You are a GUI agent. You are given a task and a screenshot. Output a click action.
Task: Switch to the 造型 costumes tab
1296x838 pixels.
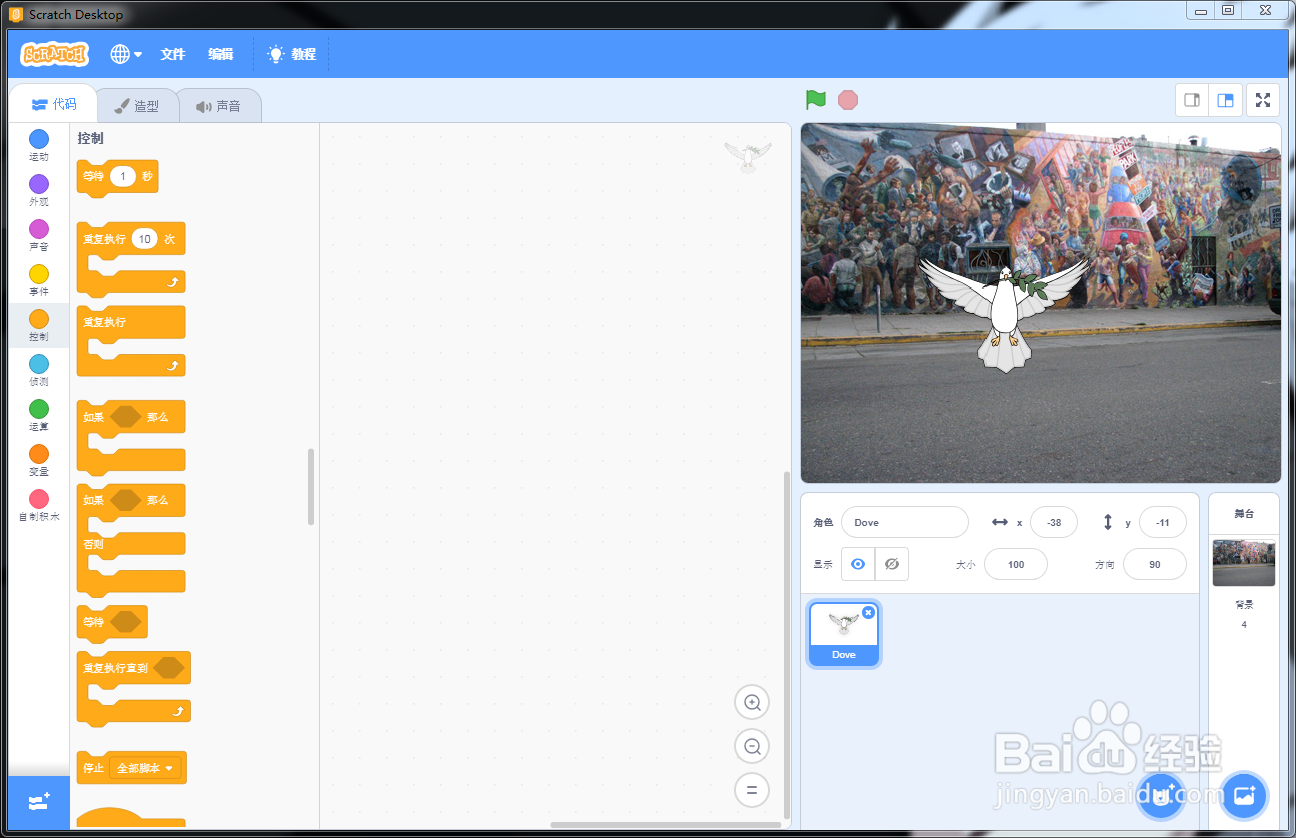137,105
